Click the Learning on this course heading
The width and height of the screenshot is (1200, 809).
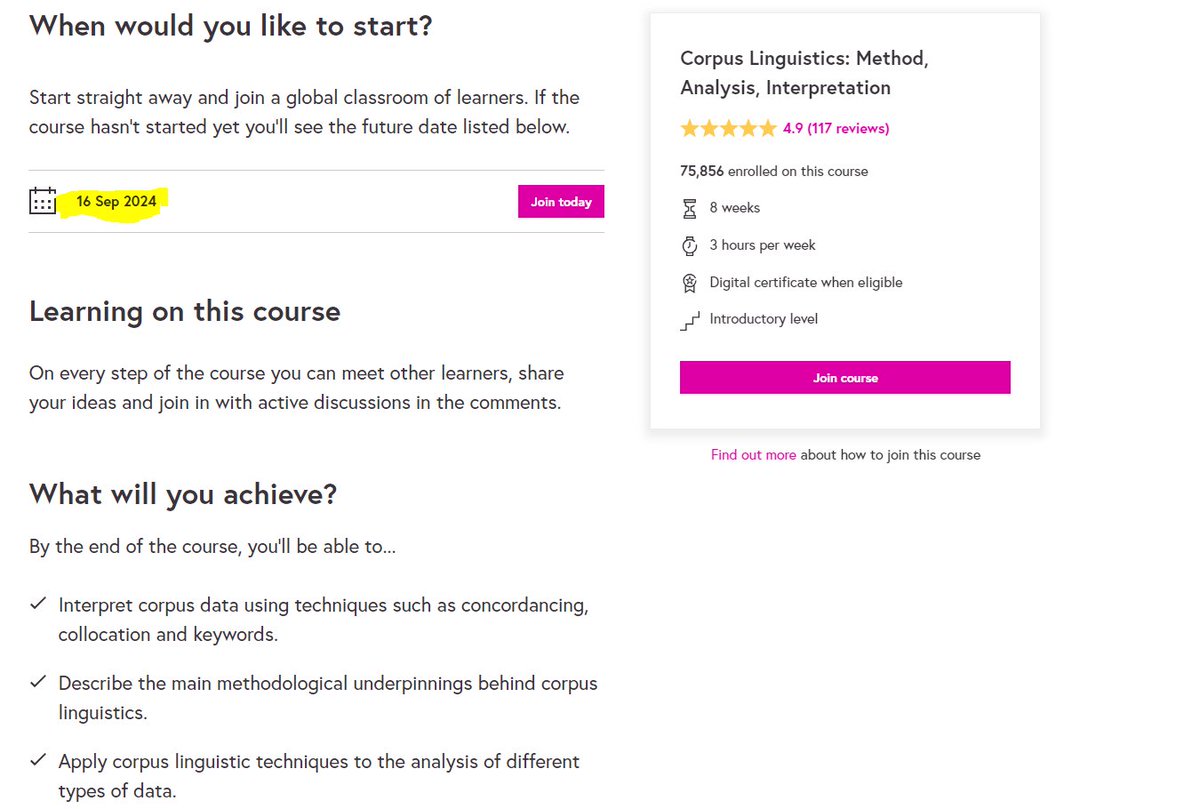click(x=185, y=311)
